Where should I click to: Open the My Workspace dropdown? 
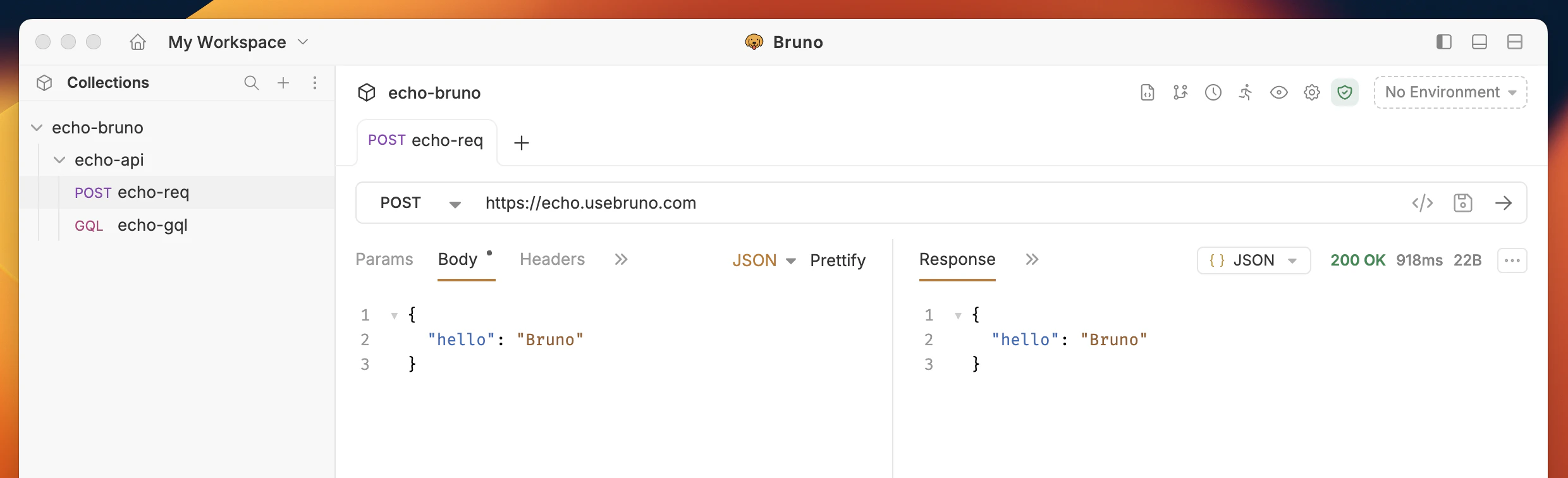238,42
